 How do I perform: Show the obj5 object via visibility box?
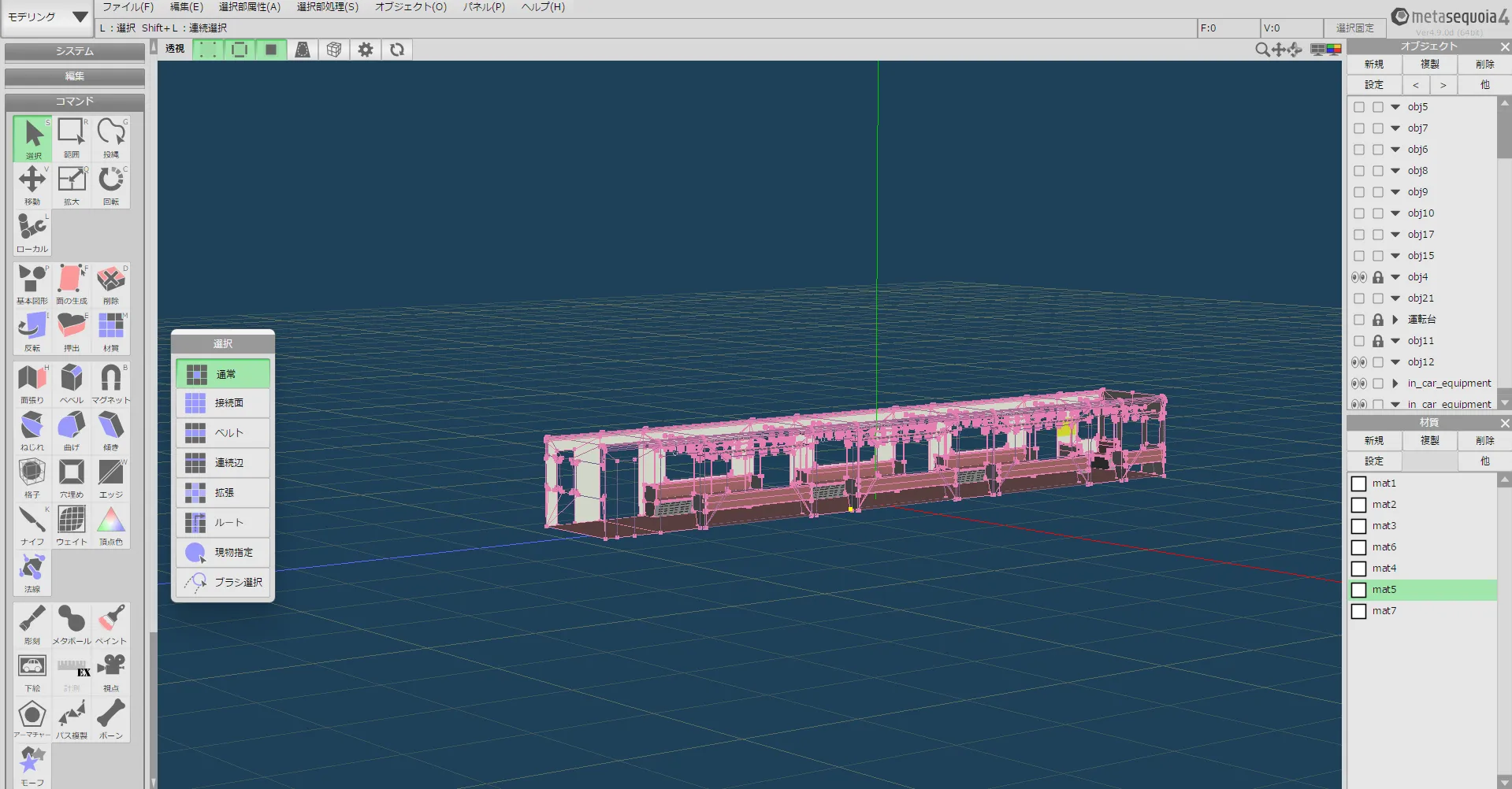pyautogui.click(x=1358, y=107)
